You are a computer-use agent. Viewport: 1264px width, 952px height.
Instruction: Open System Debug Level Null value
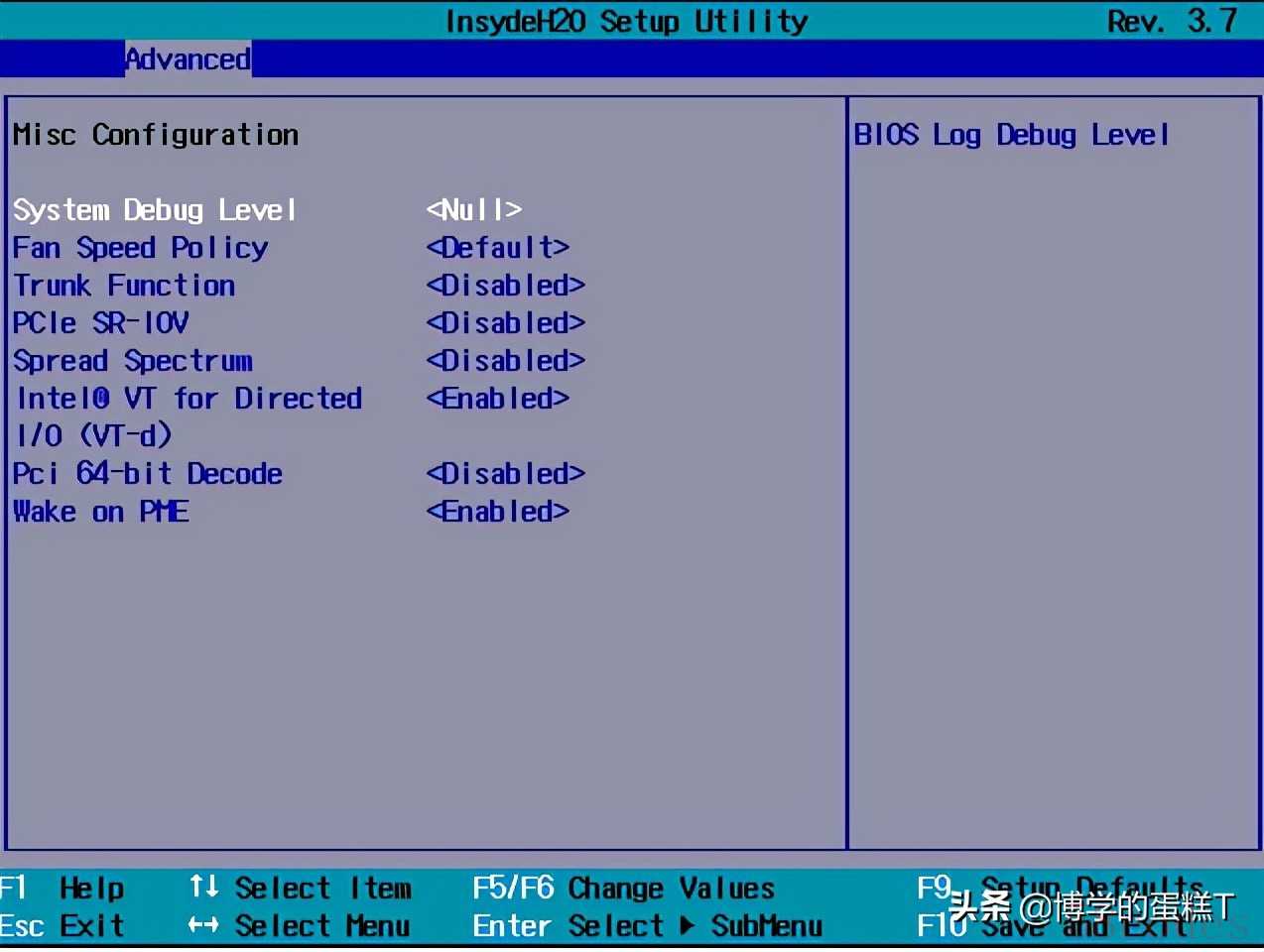473,210
